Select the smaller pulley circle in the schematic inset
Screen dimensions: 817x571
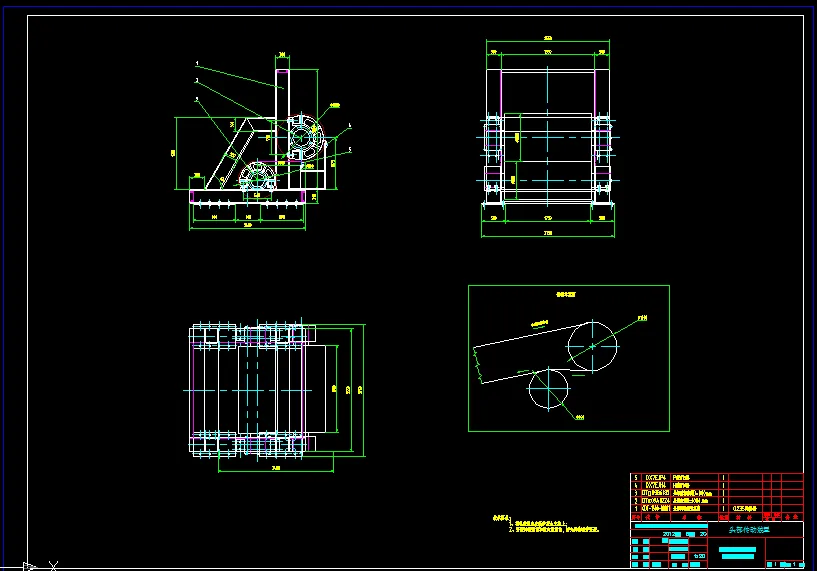click(x=548, y=389)
